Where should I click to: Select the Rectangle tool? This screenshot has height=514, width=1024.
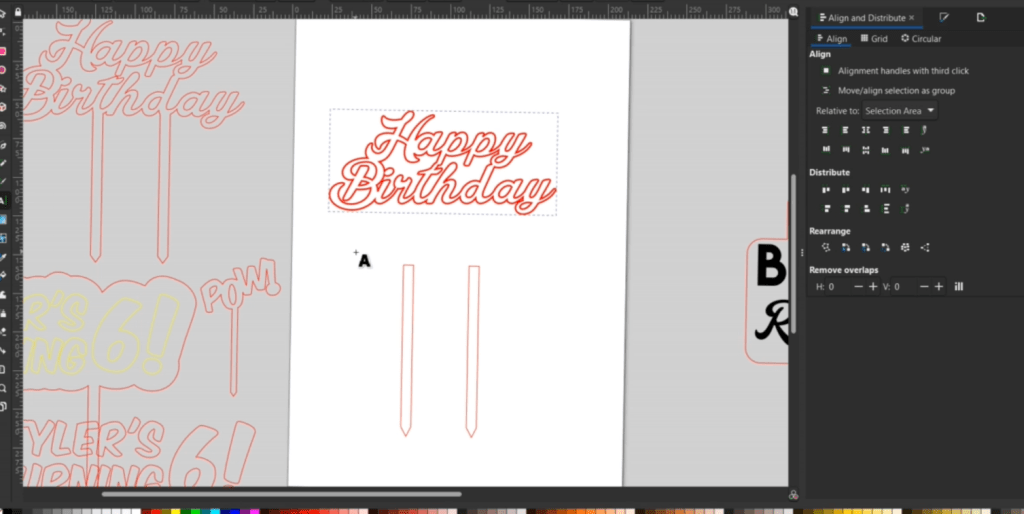pos(4,51)
